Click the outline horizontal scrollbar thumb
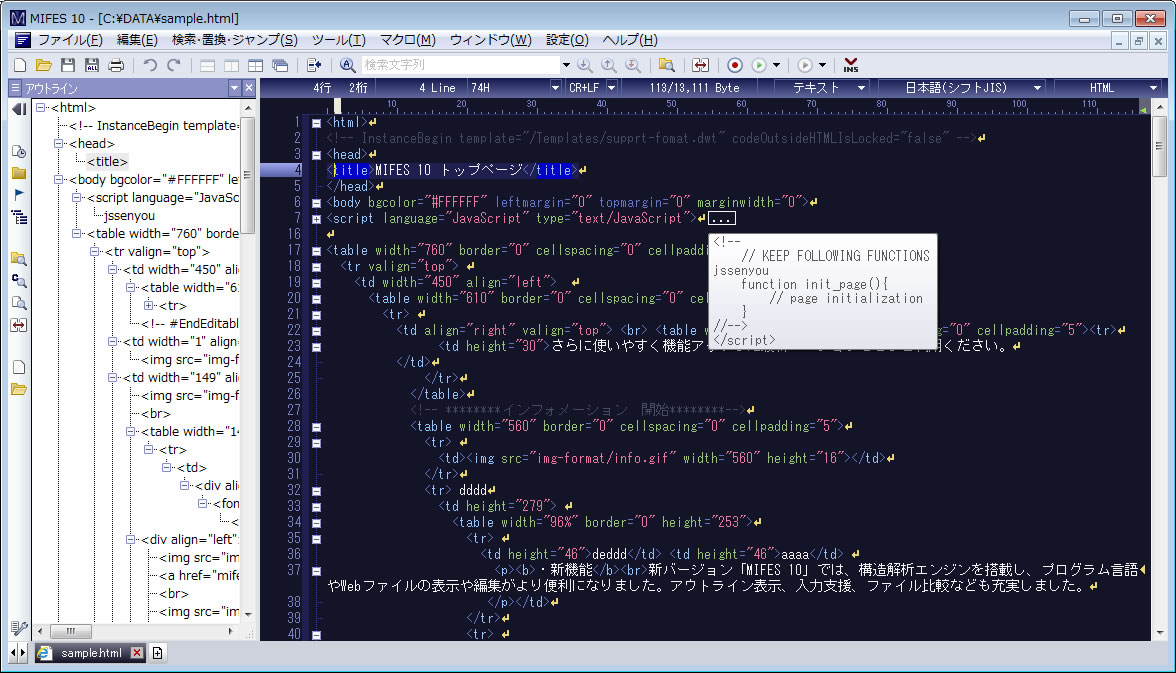The height and width of the screenshot is (673, 1176). [x=70, y=632]
